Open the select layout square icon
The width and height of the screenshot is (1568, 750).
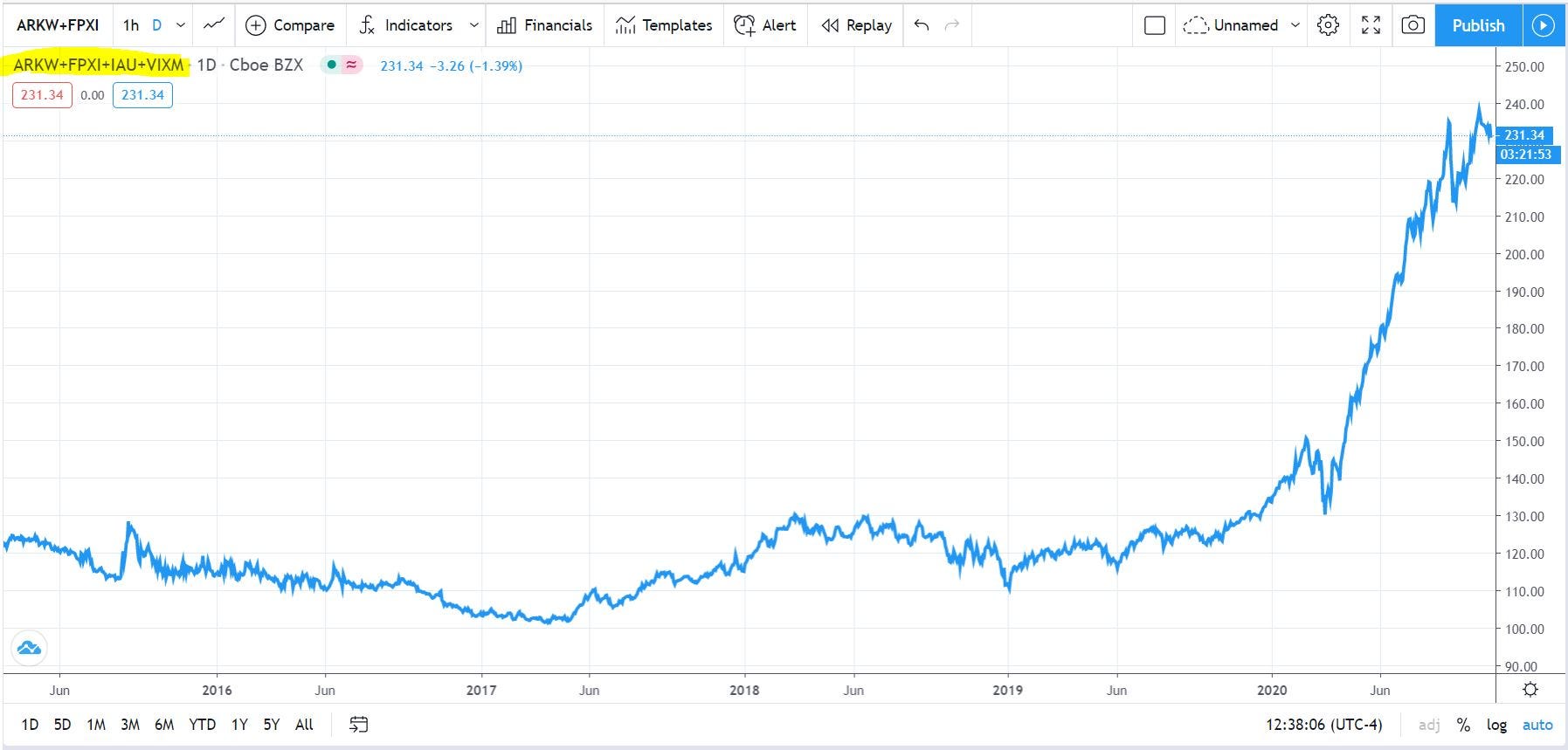[x=1155, y=25]
